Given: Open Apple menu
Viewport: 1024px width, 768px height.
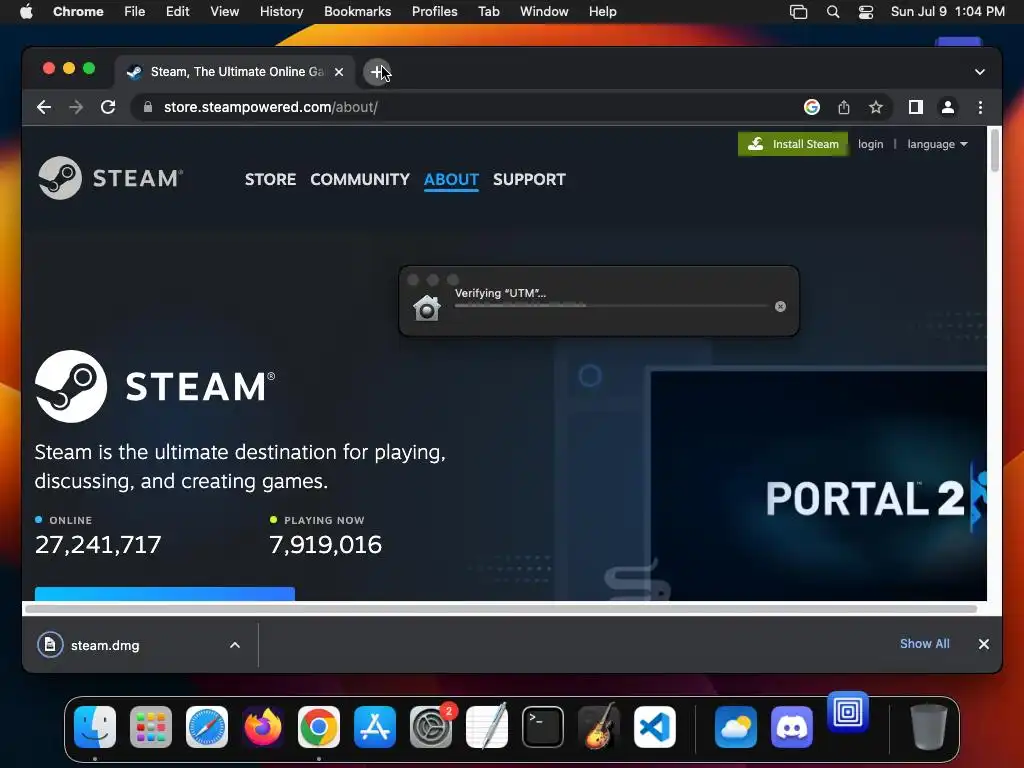Looking at the screenshot, I should coord(26,12).
